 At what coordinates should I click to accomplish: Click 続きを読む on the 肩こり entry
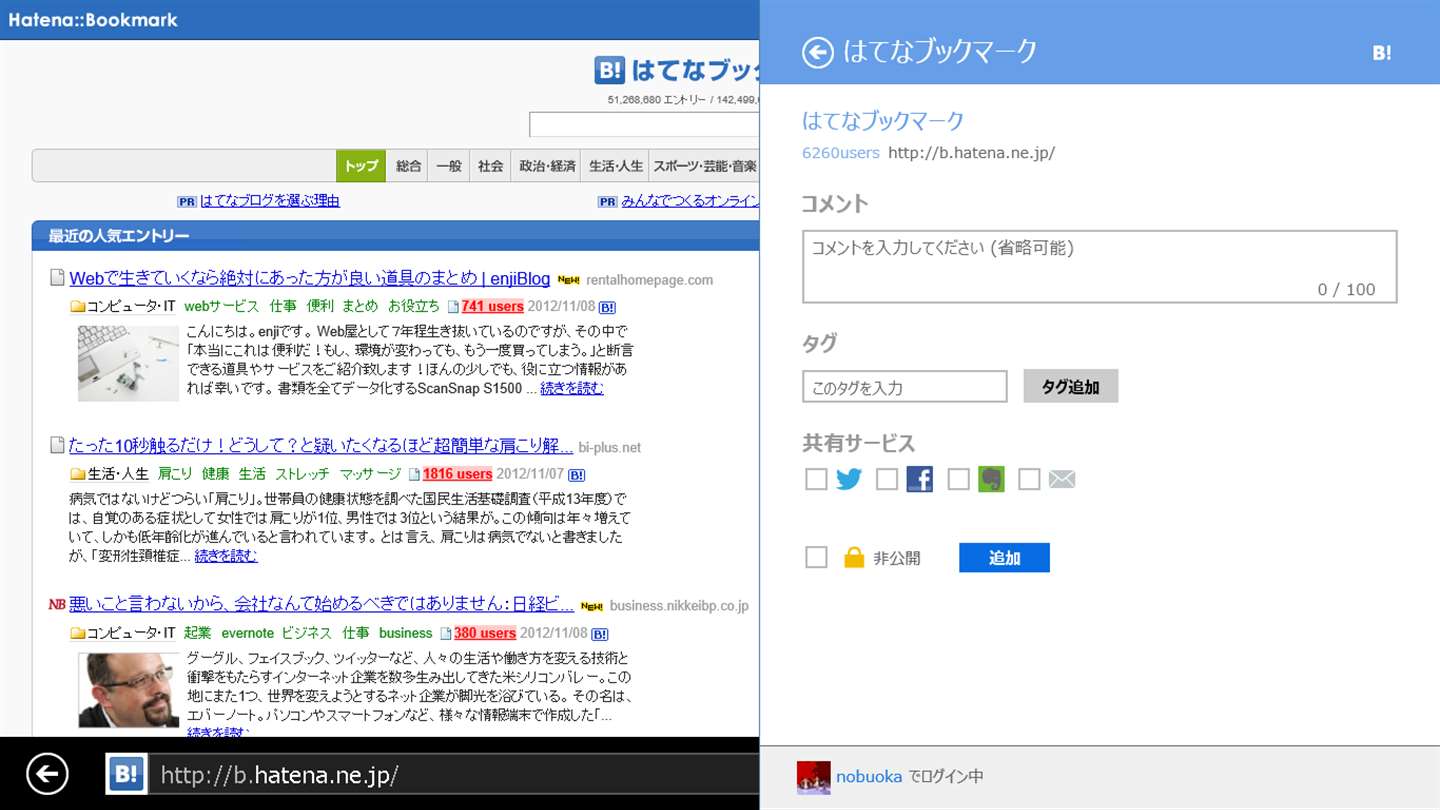click(226, 556)
